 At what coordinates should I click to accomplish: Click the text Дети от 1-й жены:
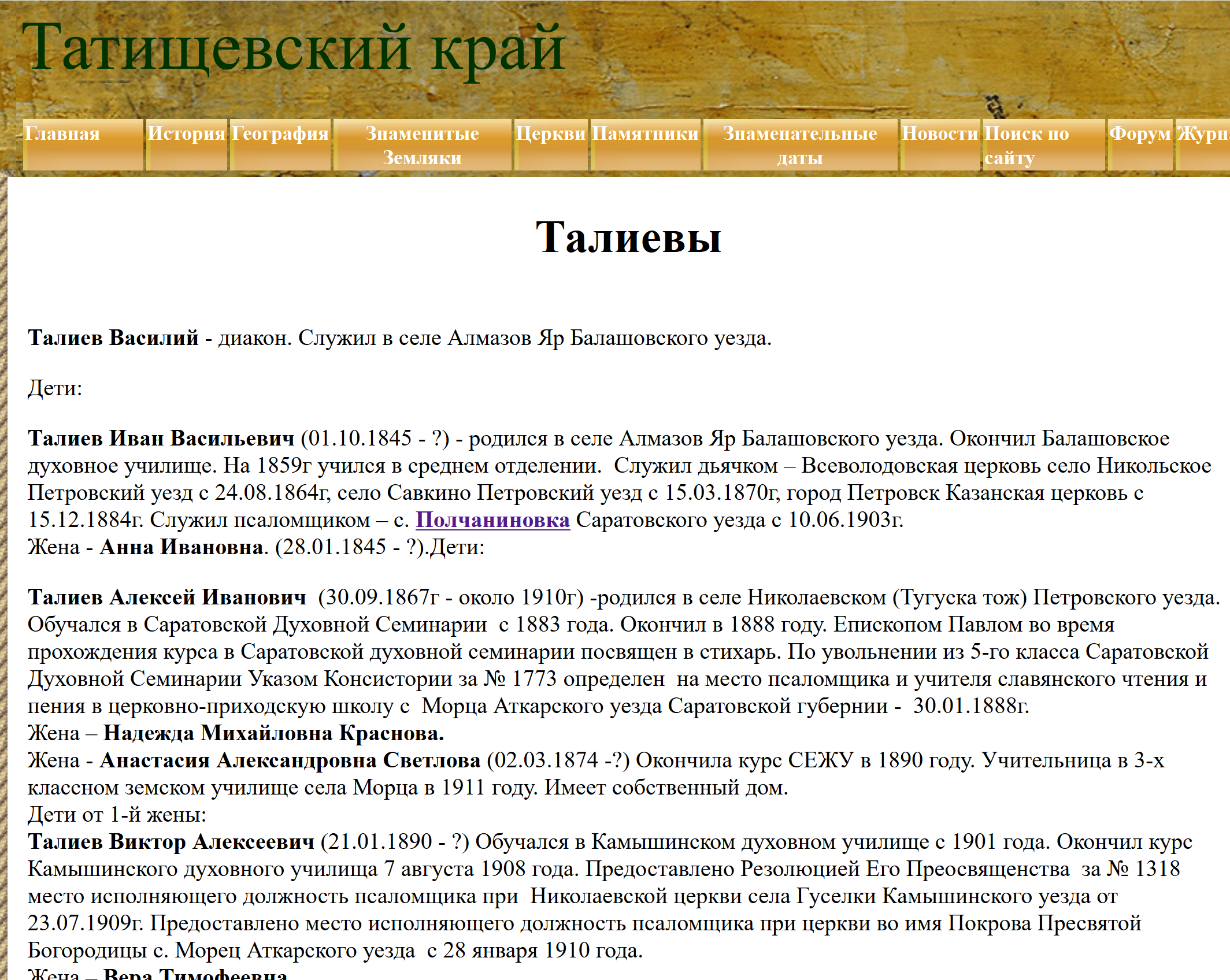tap(117, 814)
